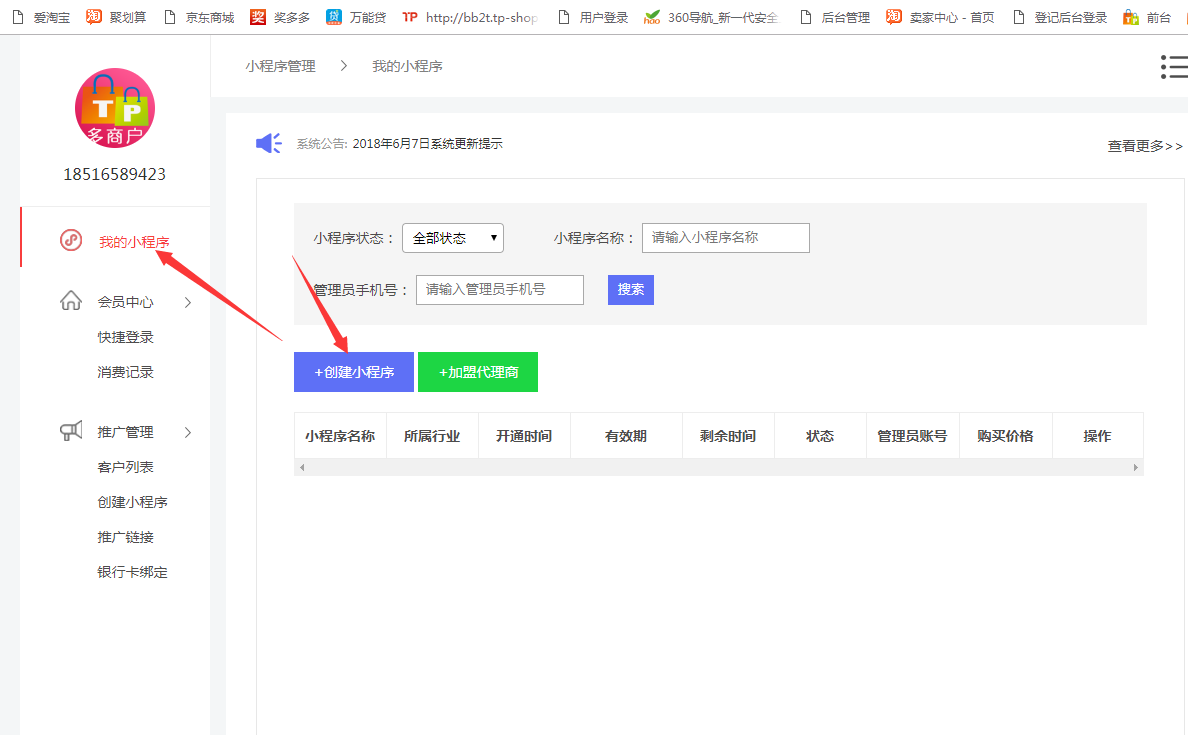Open the 万能贷 bookmark
The image size is (1188, 735).
tap(356, 17)
